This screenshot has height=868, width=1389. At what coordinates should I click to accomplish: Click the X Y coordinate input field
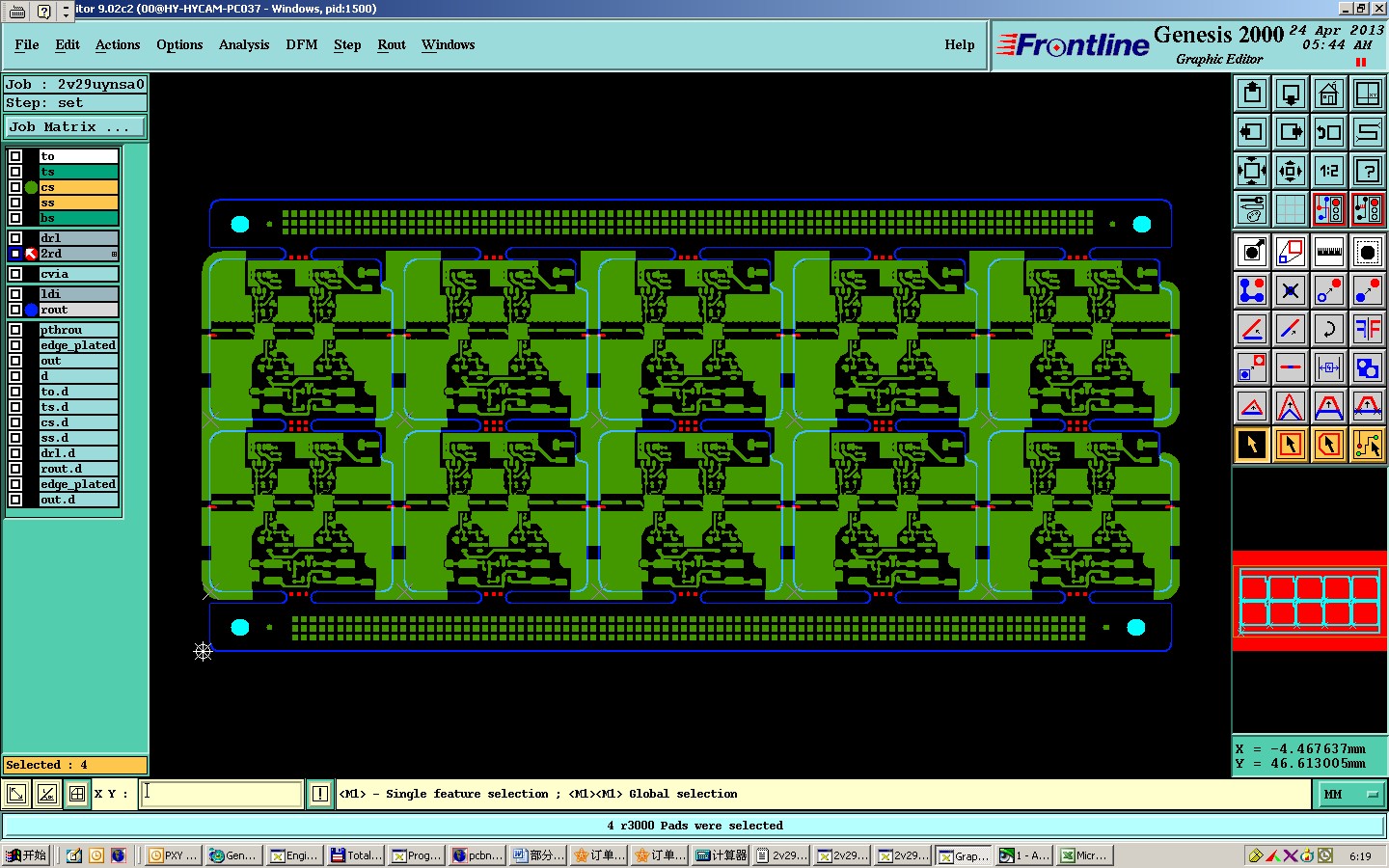[222, 794]
